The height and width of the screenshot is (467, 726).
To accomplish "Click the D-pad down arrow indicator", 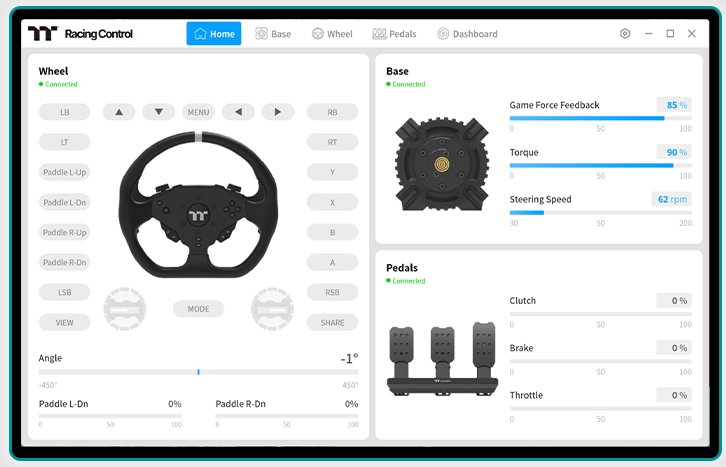I will coord(159,112).
